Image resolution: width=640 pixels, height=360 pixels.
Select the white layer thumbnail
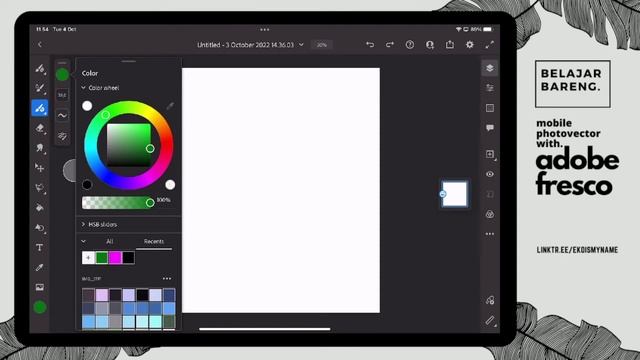[455, 194]
